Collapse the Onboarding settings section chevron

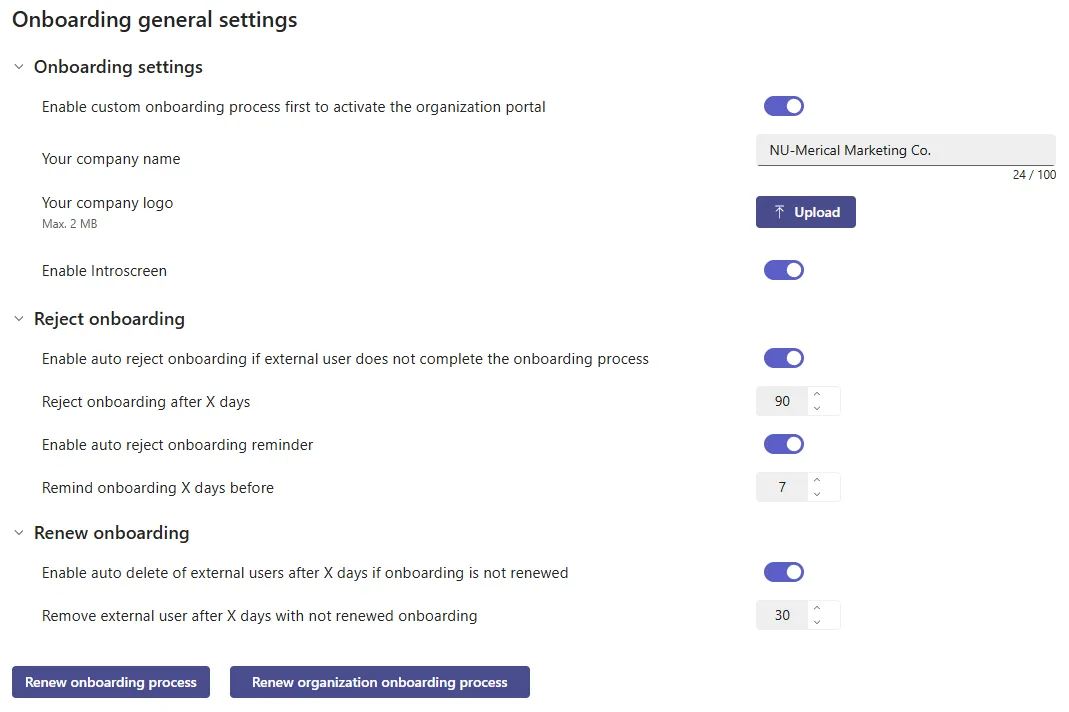(x=19, y=67)
